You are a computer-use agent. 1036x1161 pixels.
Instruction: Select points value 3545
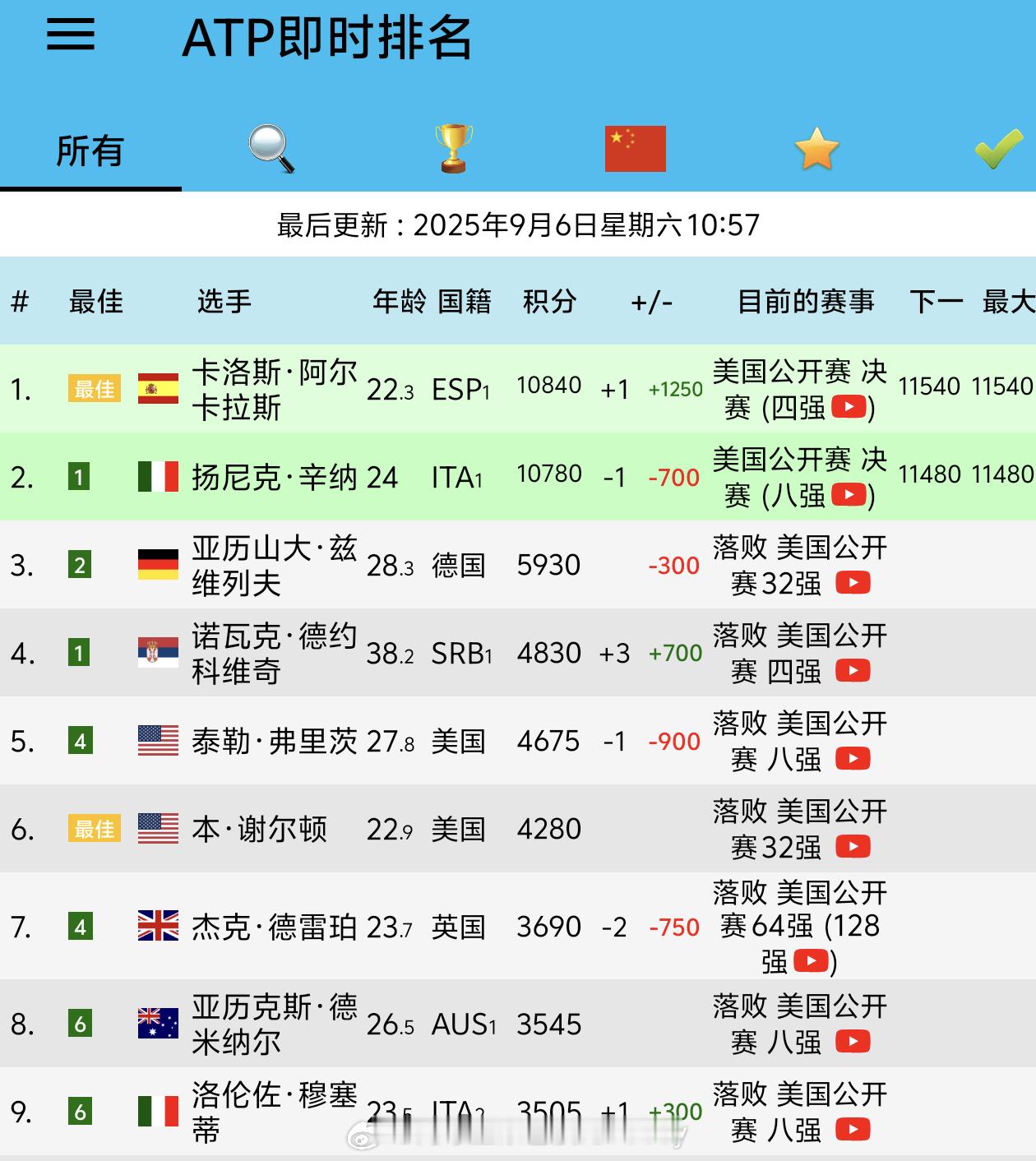point(549,1025)
